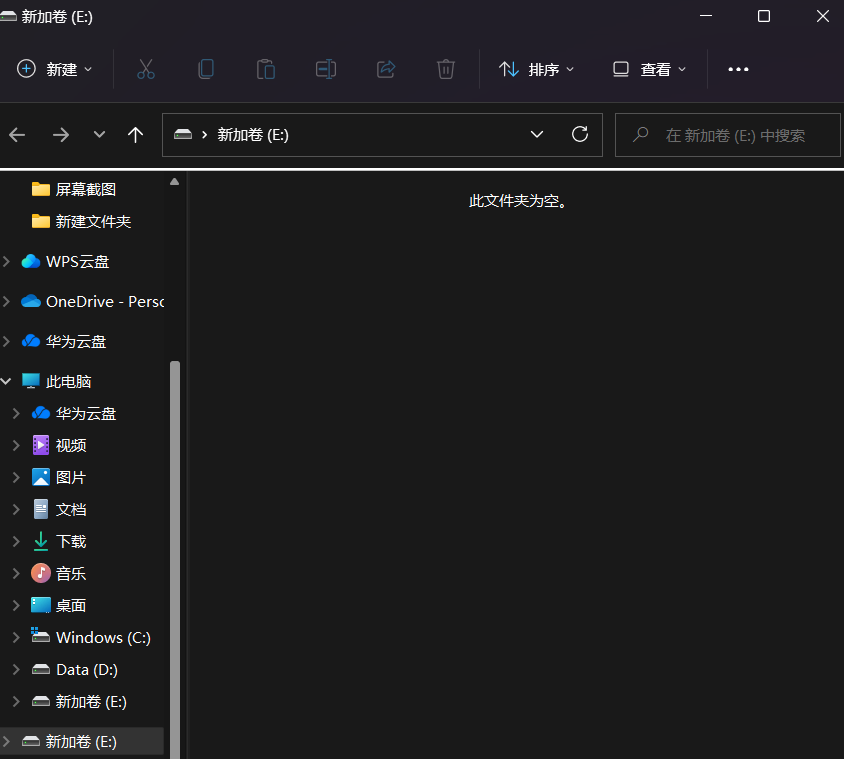Click the Rename icon in toolbar
Viewport: 844px width, 759px height.
tap(326, 69)
